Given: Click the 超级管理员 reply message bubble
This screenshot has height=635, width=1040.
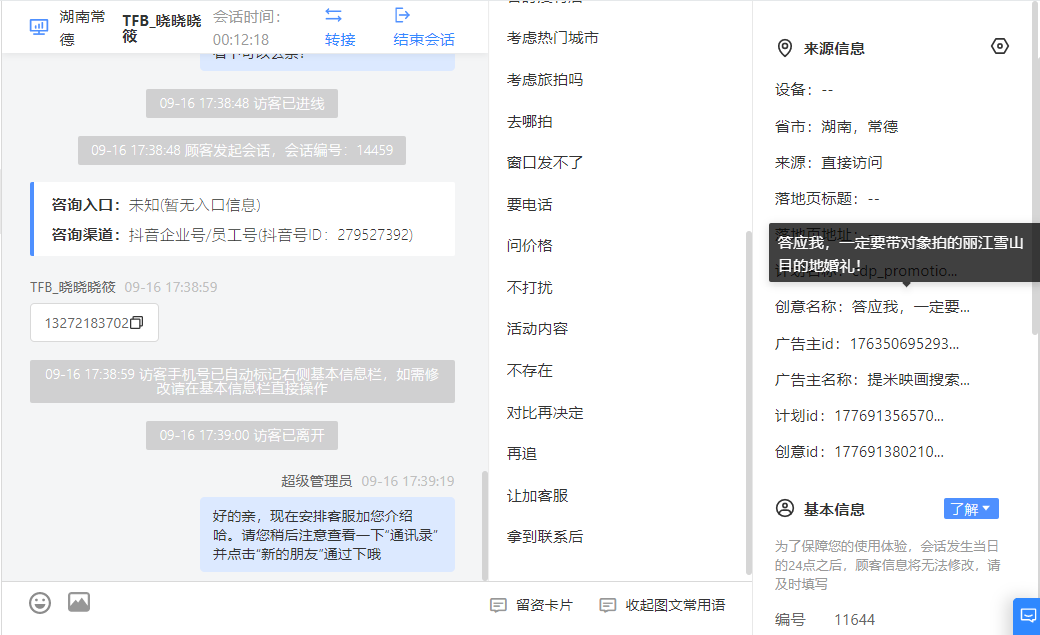Looking at the screenshot, I should pyautogui.click(x=328, y=535).
